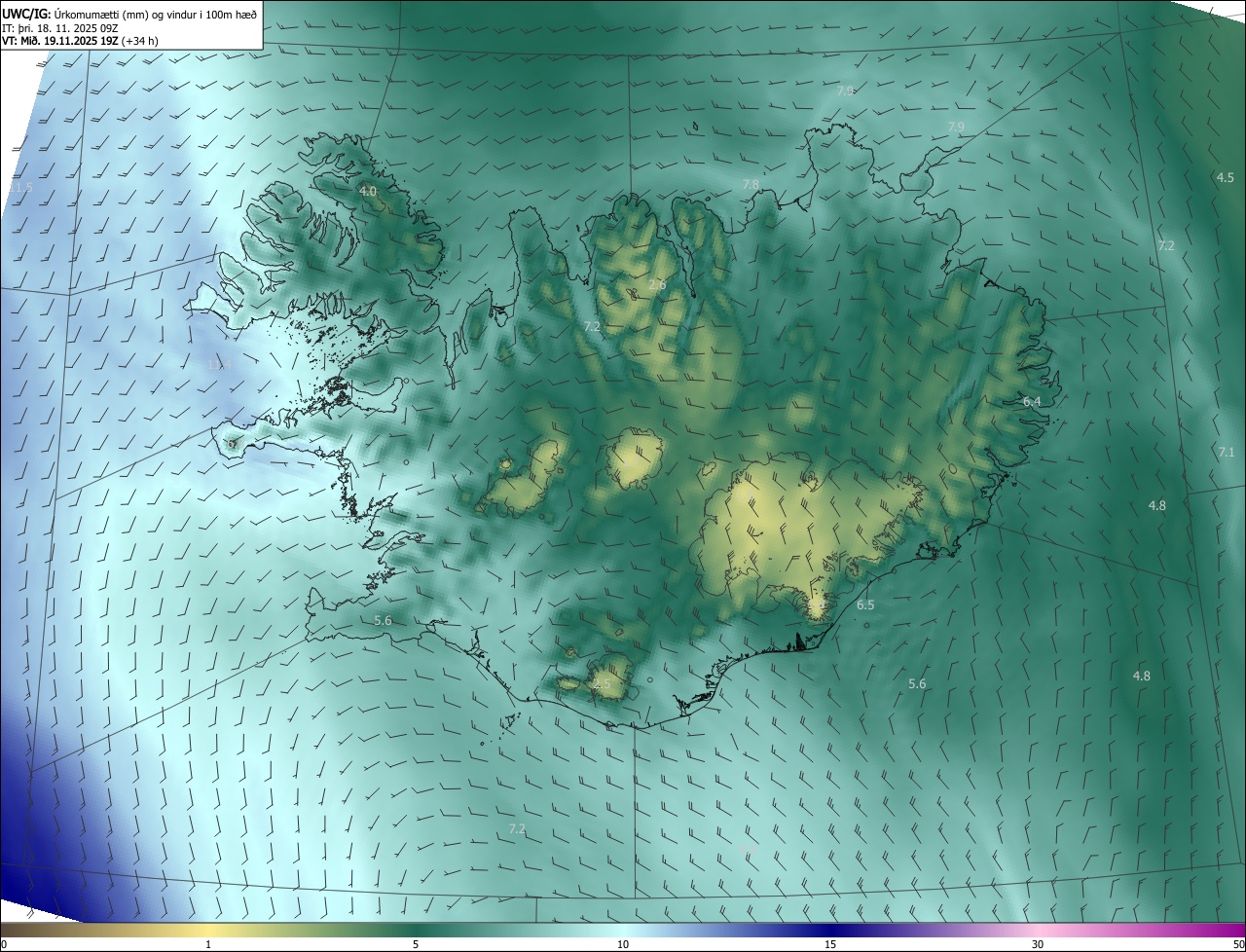Click the colour scale tick label 1
This screenshot has height=952, width=1246.
pyautogui.click(x=208, y=944)
